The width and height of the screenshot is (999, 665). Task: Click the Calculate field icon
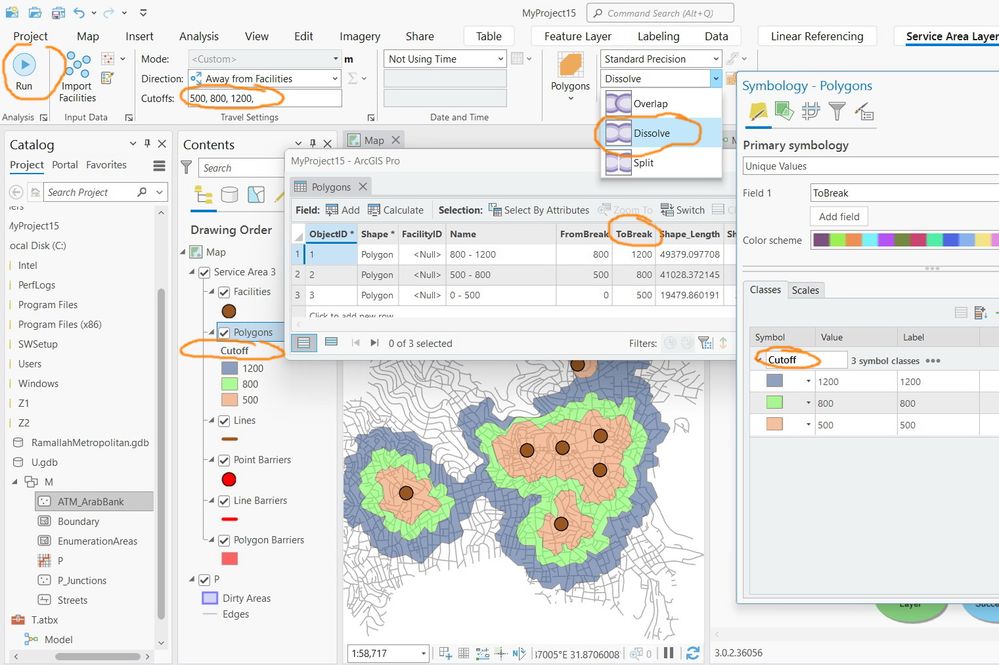tap(374, 210)
